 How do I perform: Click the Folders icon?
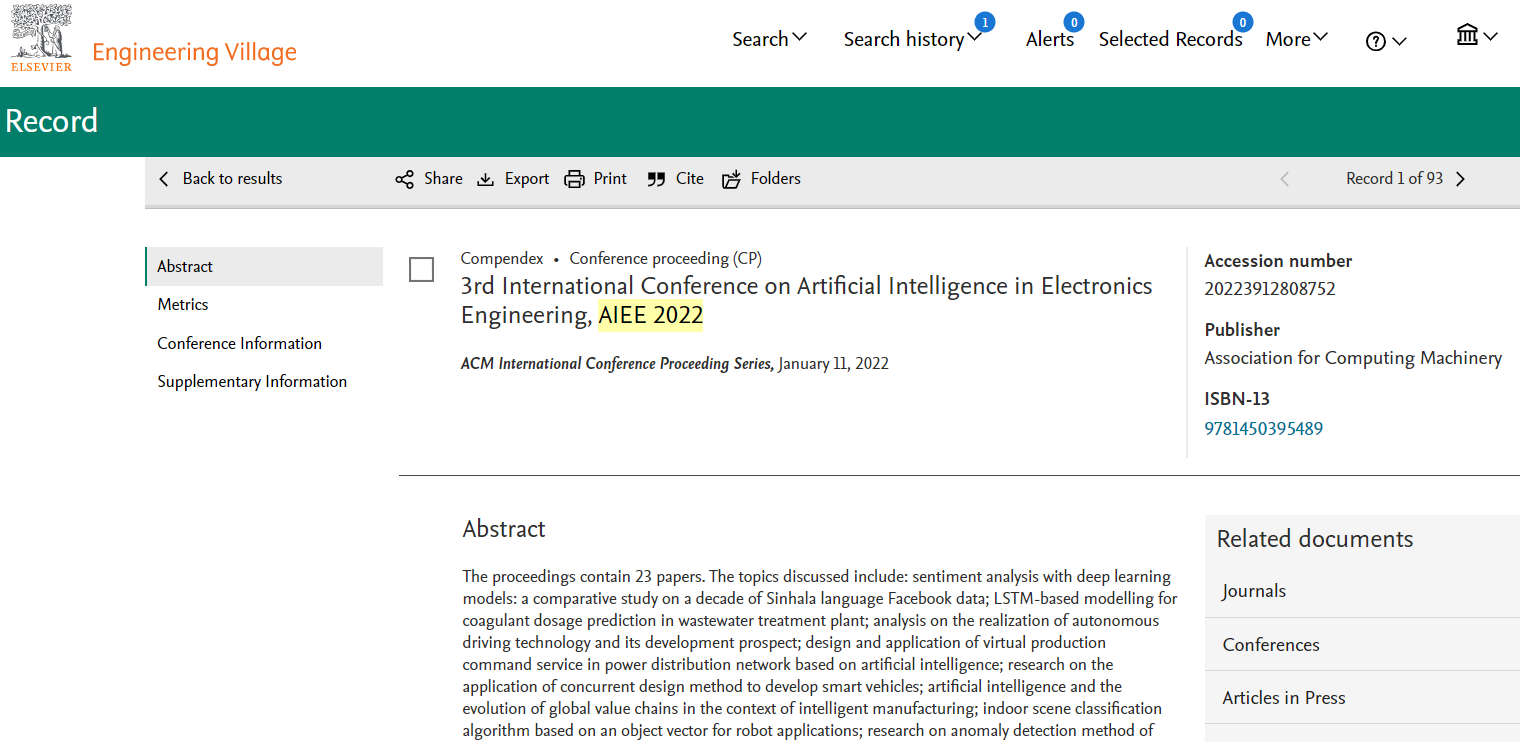point(732,179)
